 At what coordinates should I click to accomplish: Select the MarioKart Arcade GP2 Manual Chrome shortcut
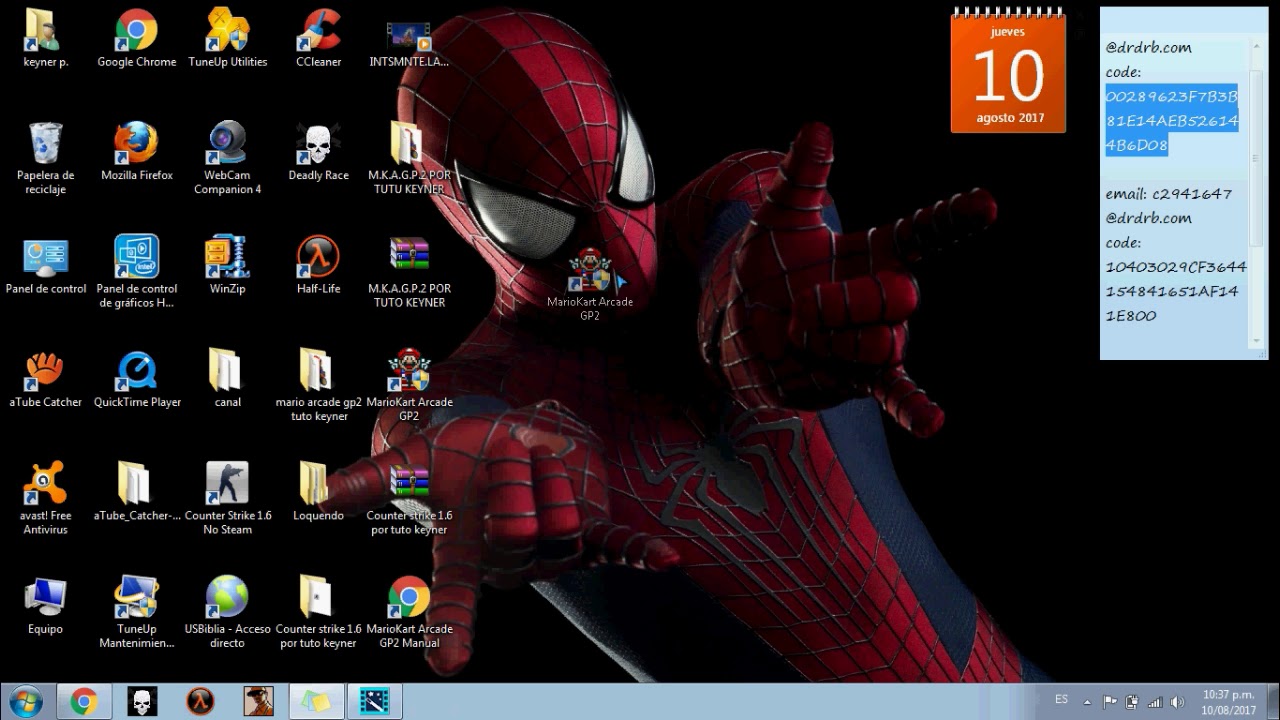click(409, 613)
